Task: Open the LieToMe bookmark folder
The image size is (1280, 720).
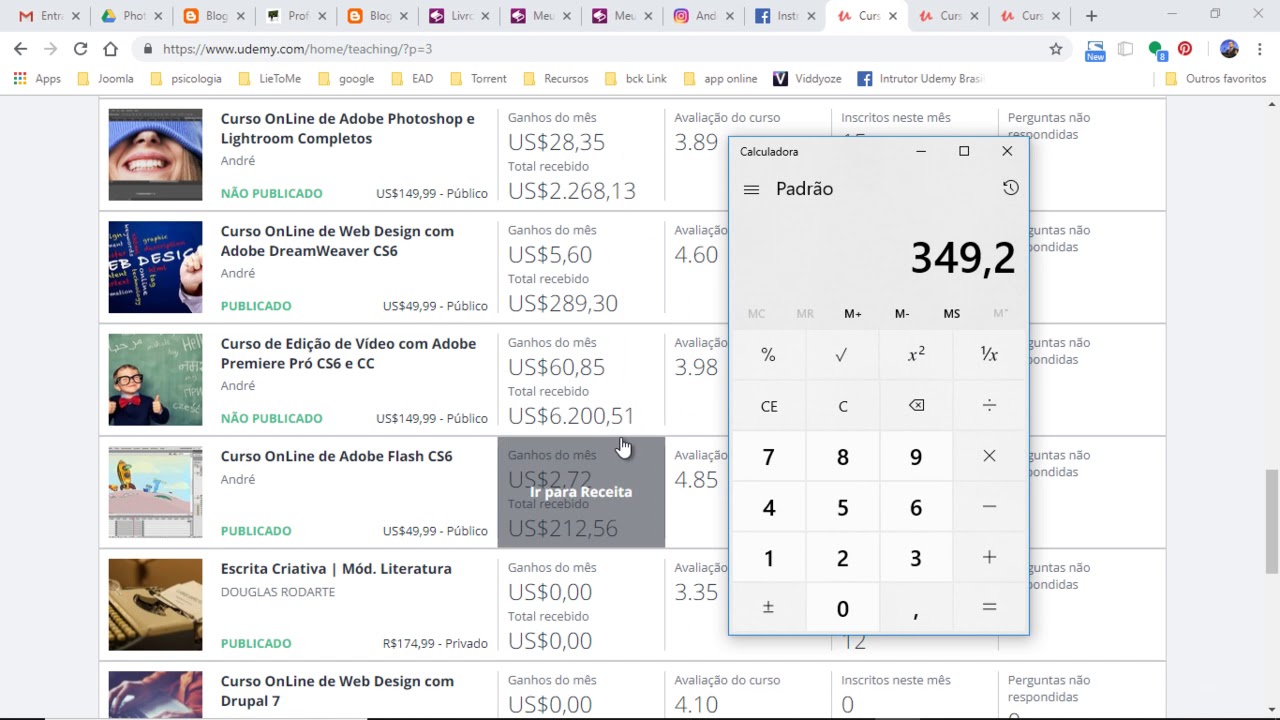Action: pos(270,79)
